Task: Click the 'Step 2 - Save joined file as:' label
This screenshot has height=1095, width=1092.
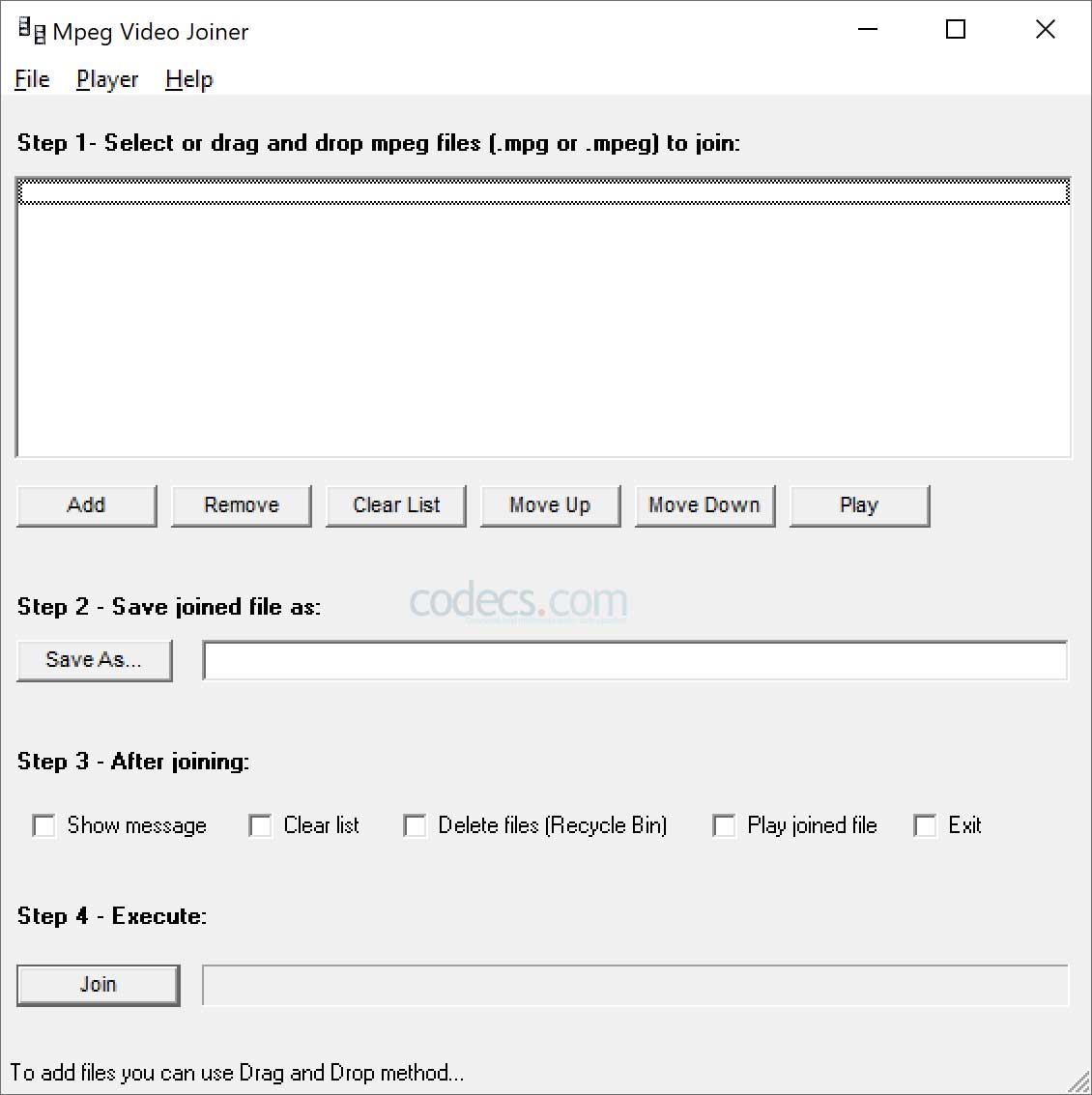Action: coord(169,607)
